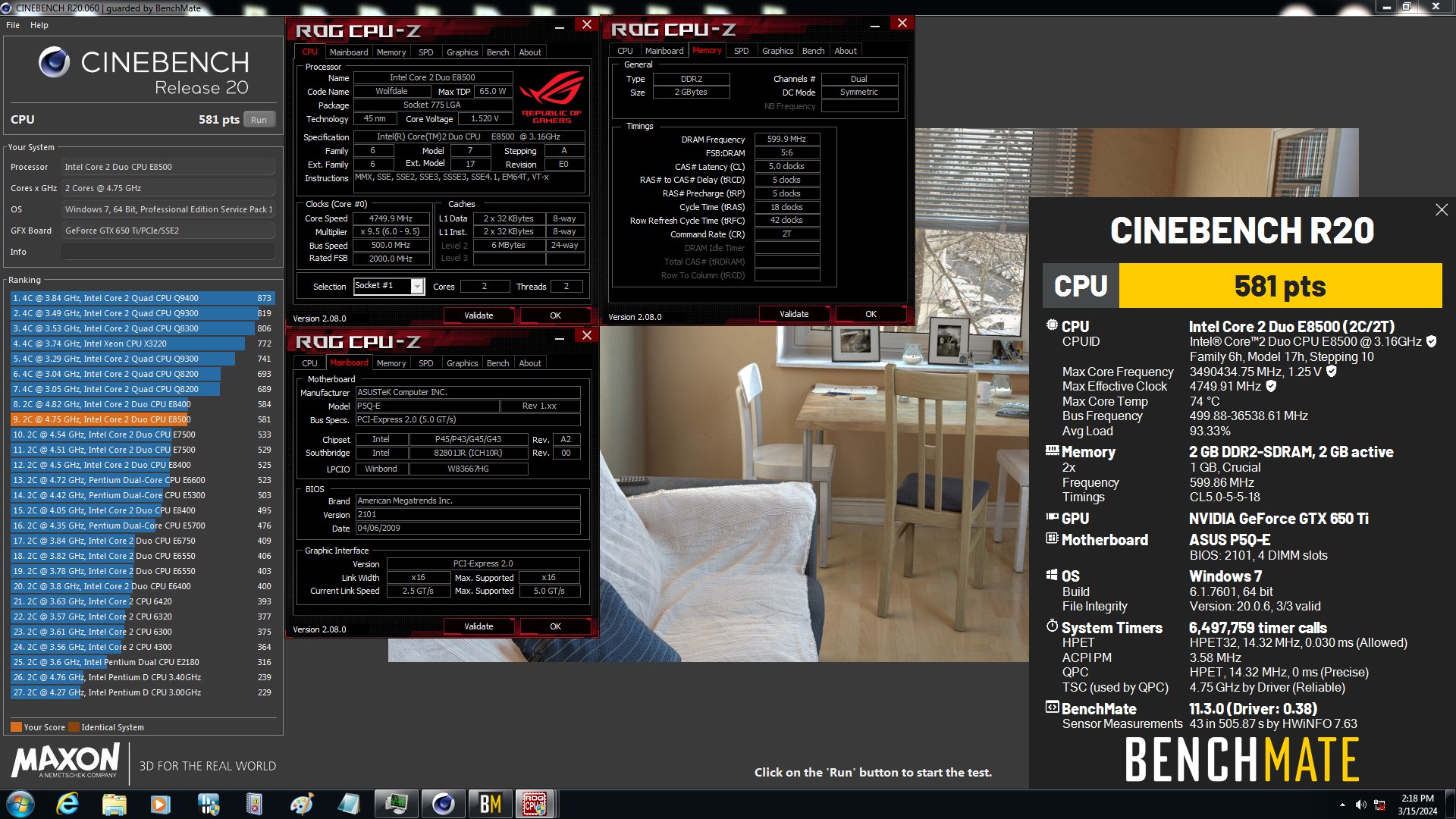1456x819 pixels.
Task: Click the BenchMate version code icon
Action: coord(1052,708)
